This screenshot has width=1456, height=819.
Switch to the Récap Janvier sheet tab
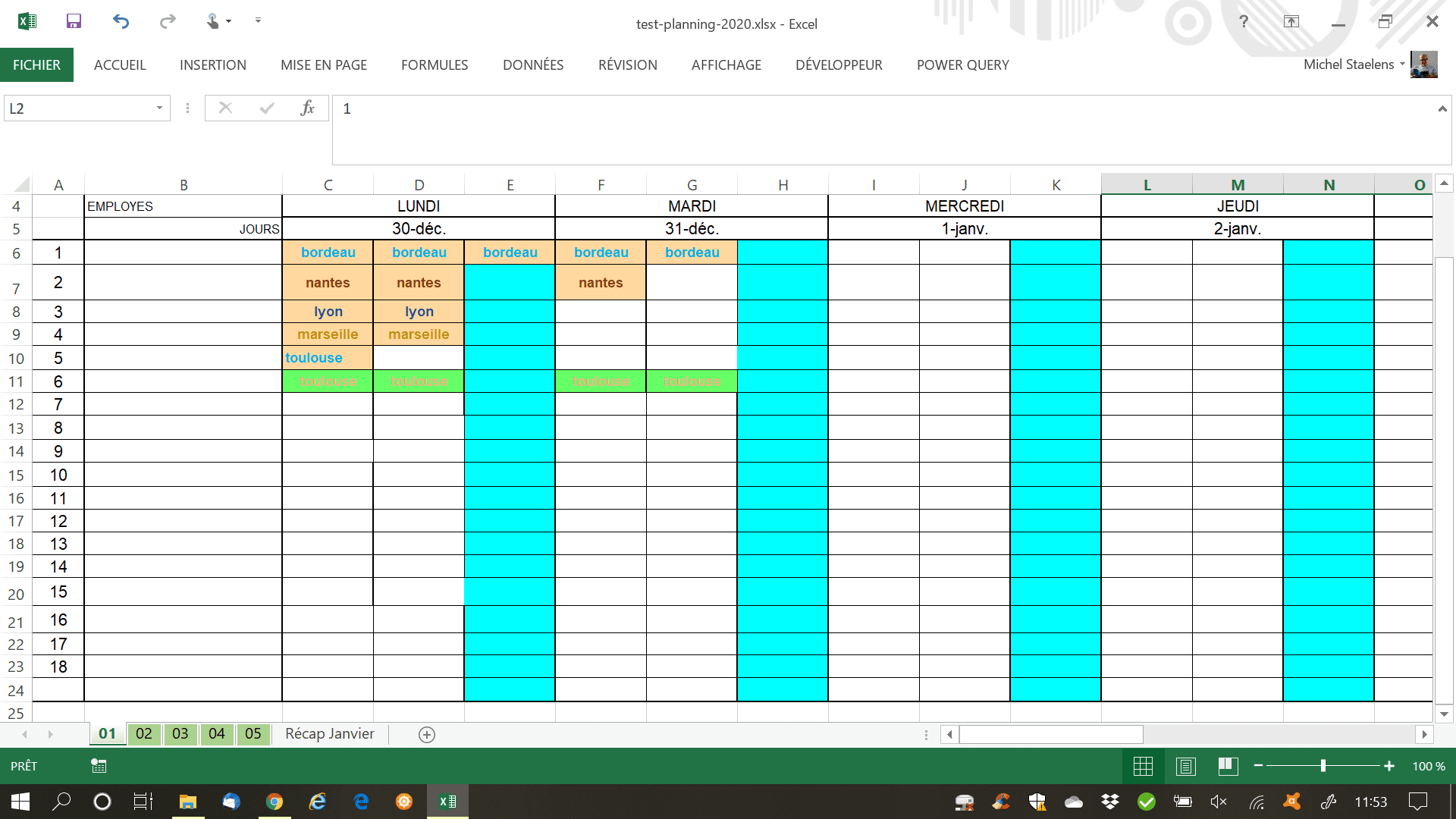point(329,734)
